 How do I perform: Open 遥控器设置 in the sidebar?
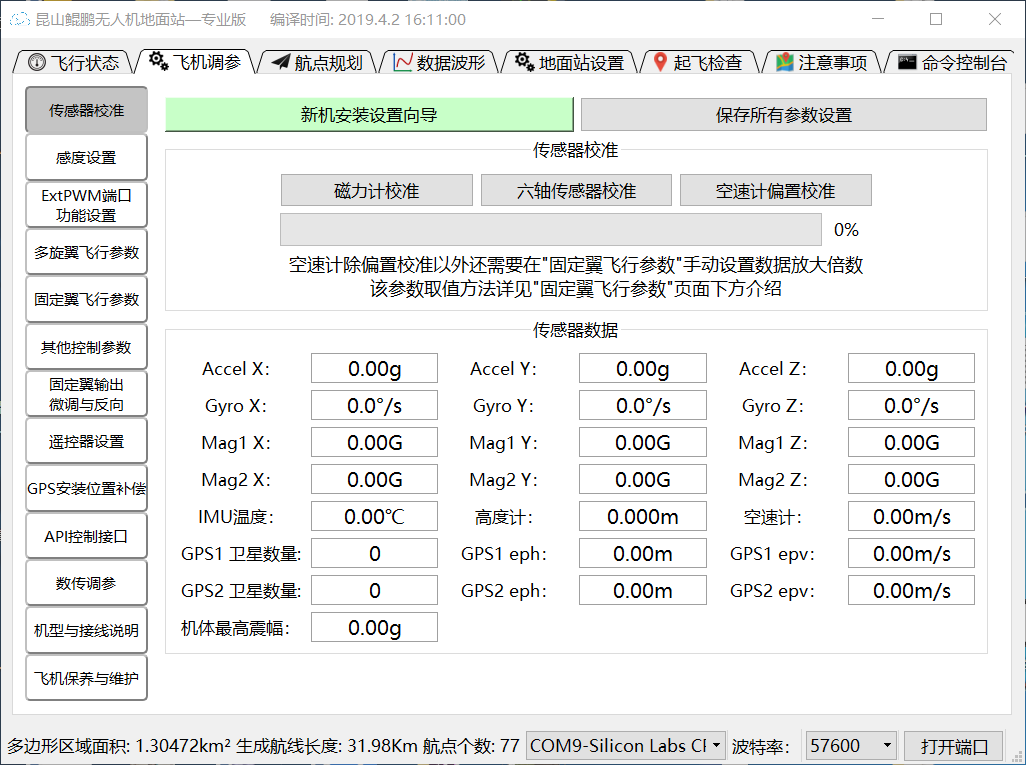tap(86, 441)
